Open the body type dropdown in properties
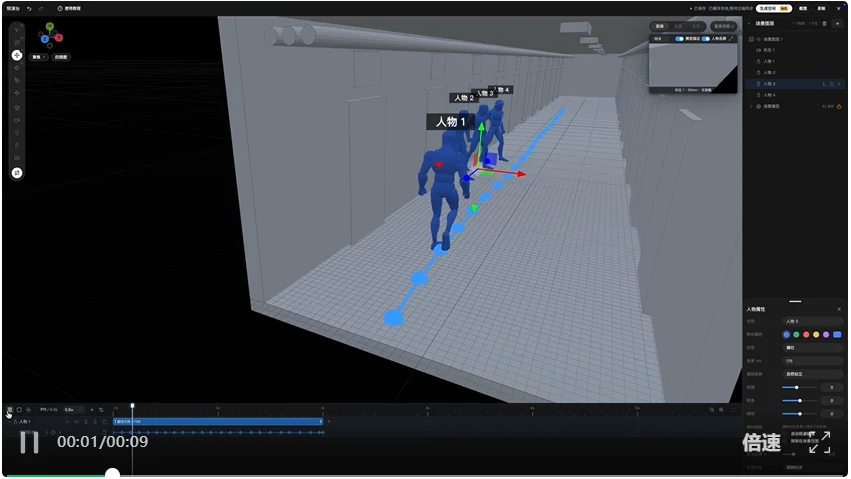 812,348
